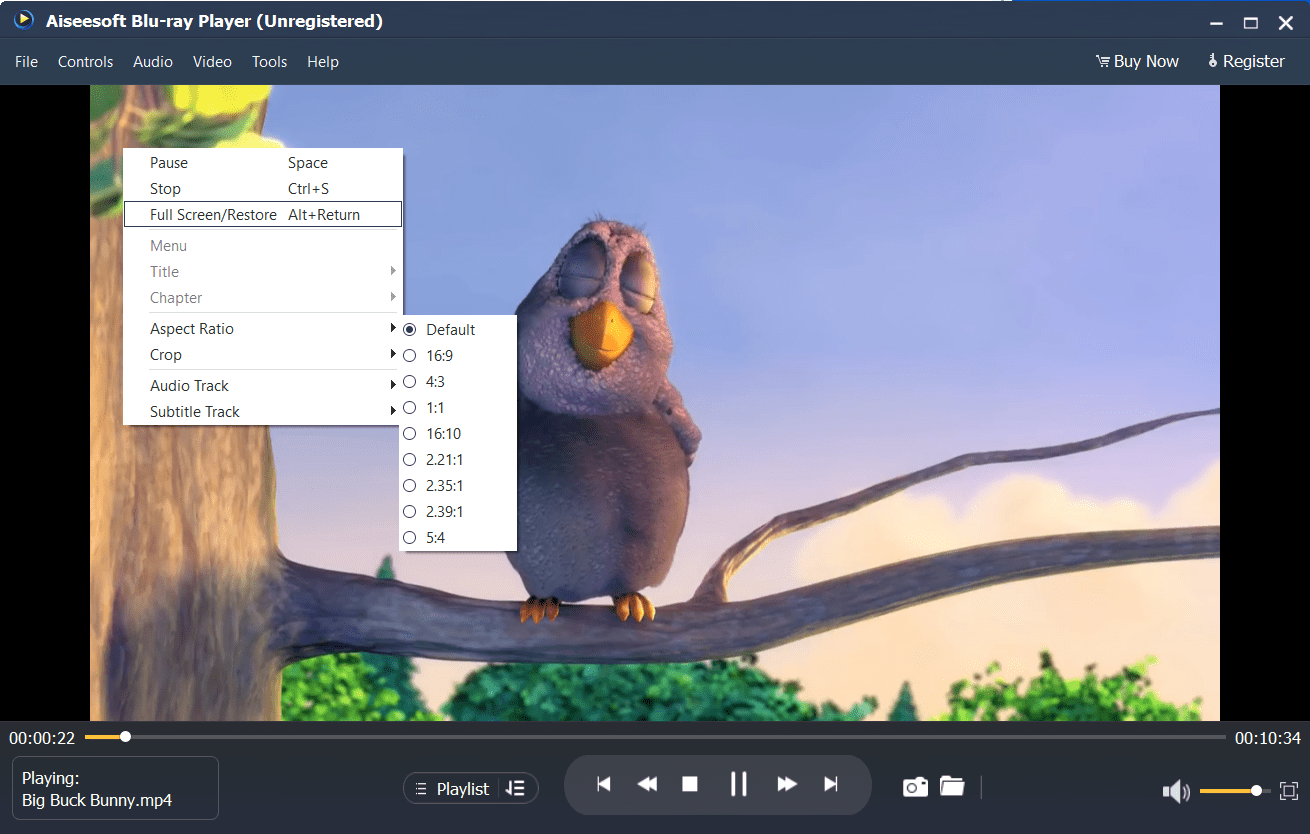The image size is (1310, 834).
Task: Open the Help menu
Action: click(x=323, y=61)
